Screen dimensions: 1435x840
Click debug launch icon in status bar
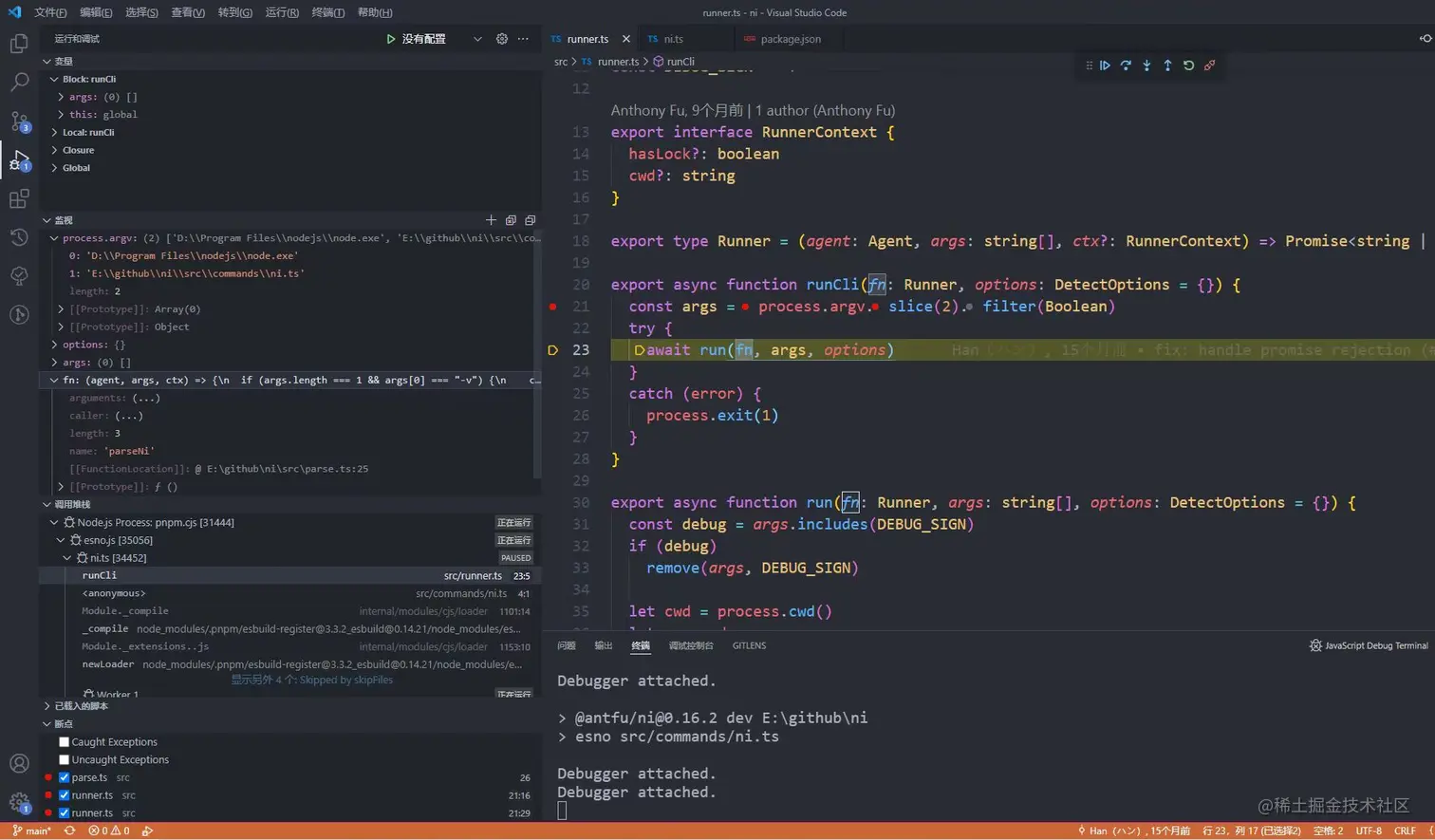tap(147, 831)
